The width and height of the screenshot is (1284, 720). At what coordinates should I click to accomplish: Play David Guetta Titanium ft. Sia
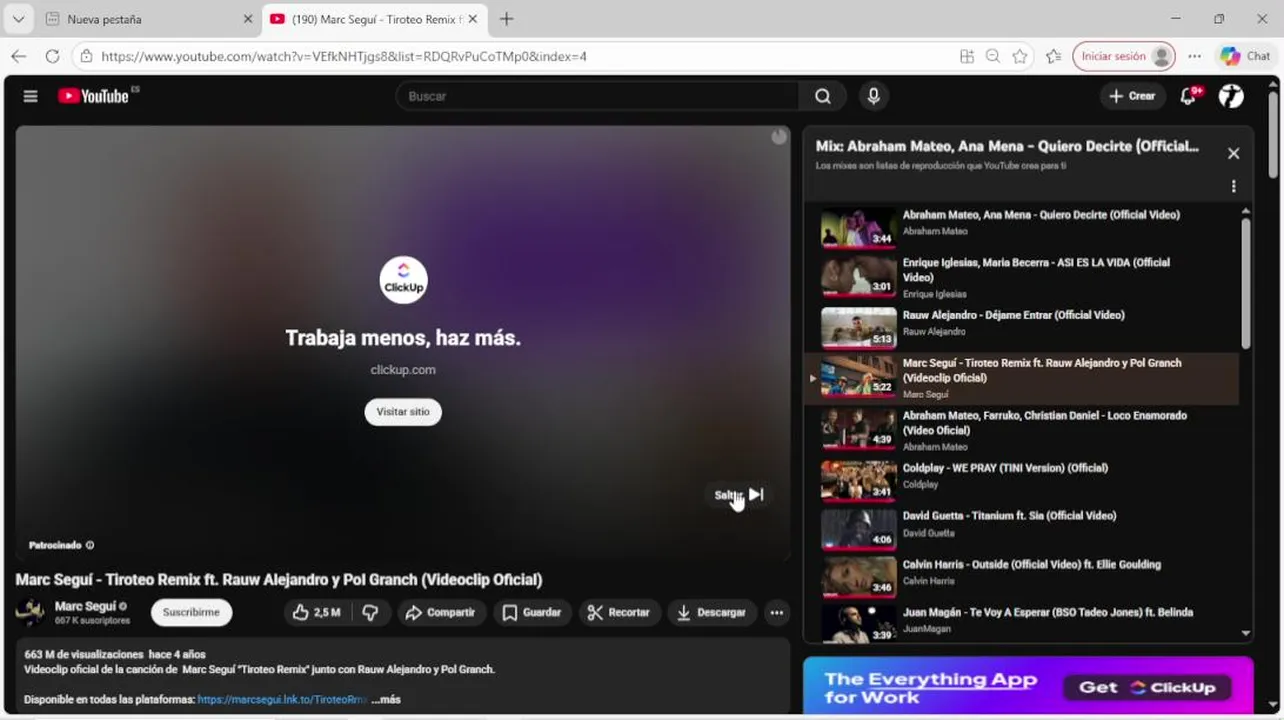[1021, 528]
